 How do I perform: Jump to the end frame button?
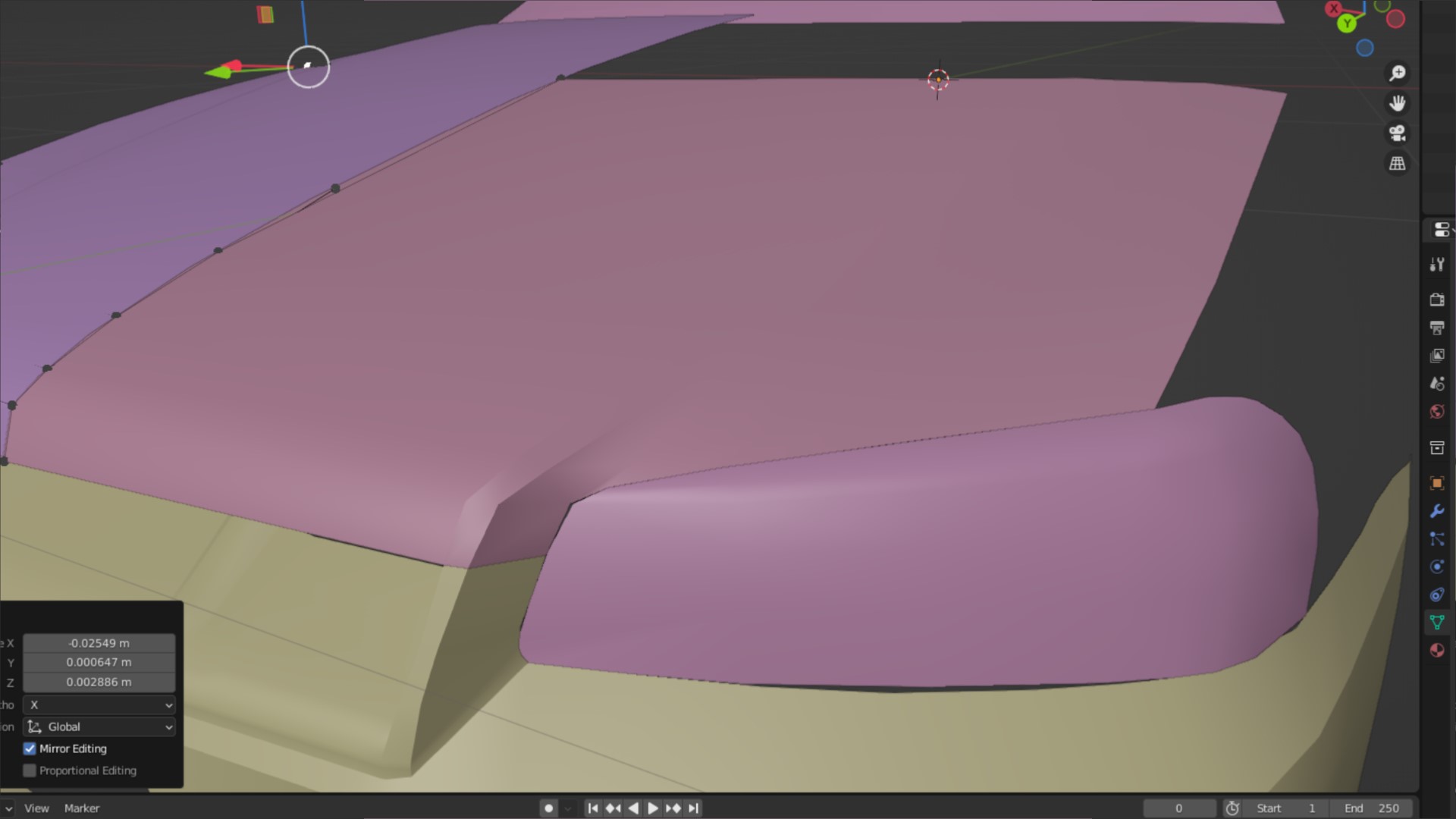click(x=693, y=808)
